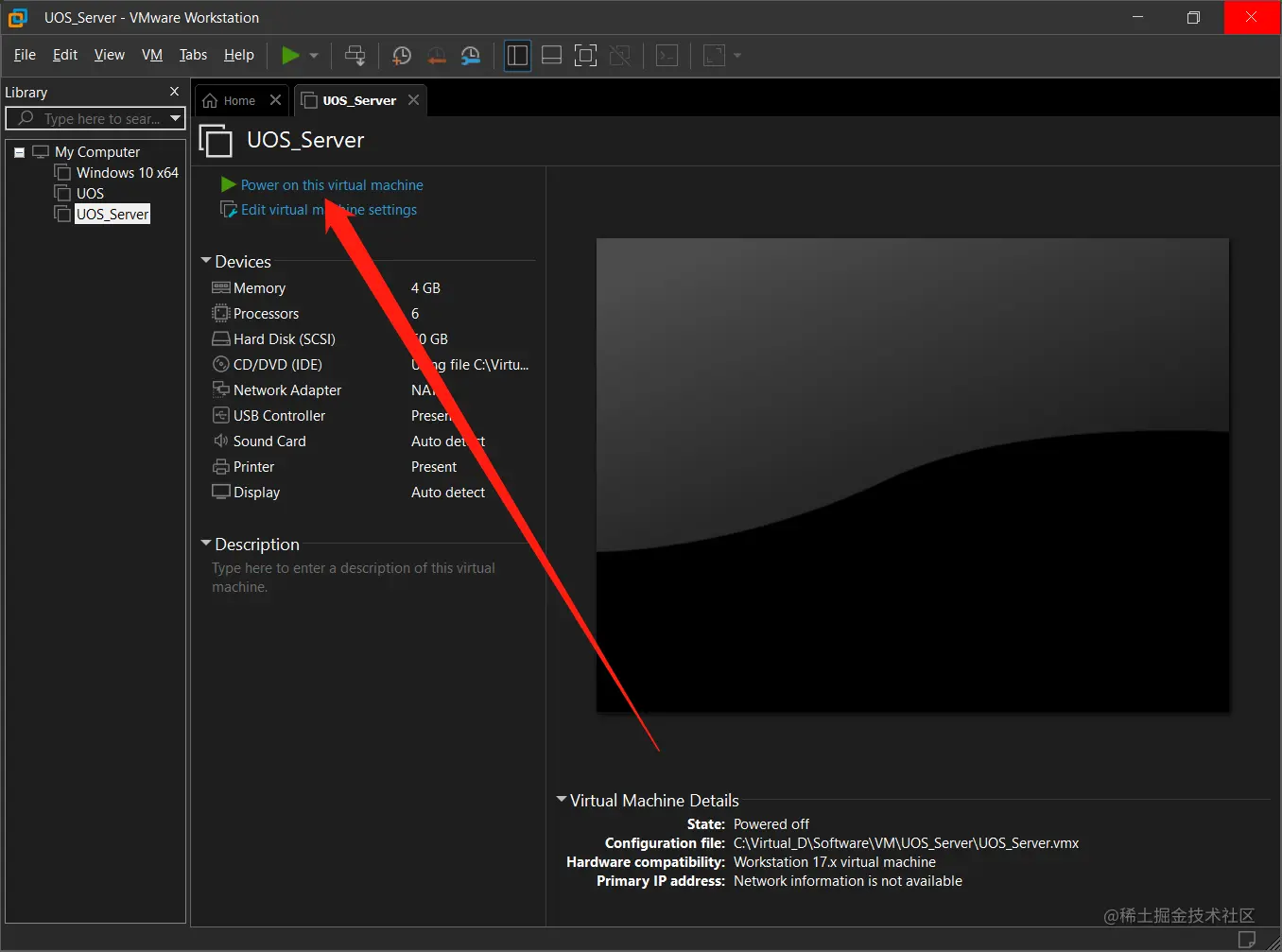Close the Home tab

coord(275,99)
